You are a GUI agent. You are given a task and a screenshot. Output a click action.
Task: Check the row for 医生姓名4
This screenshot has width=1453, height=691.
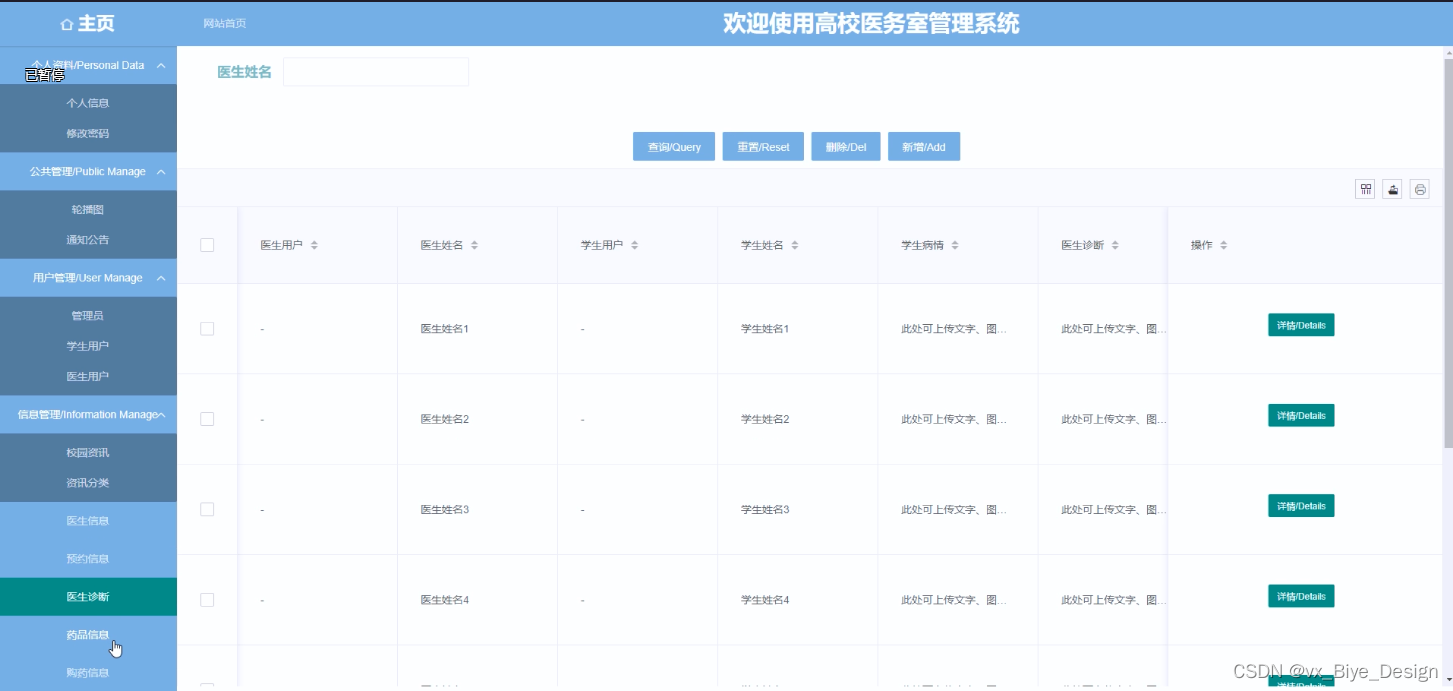207,600
